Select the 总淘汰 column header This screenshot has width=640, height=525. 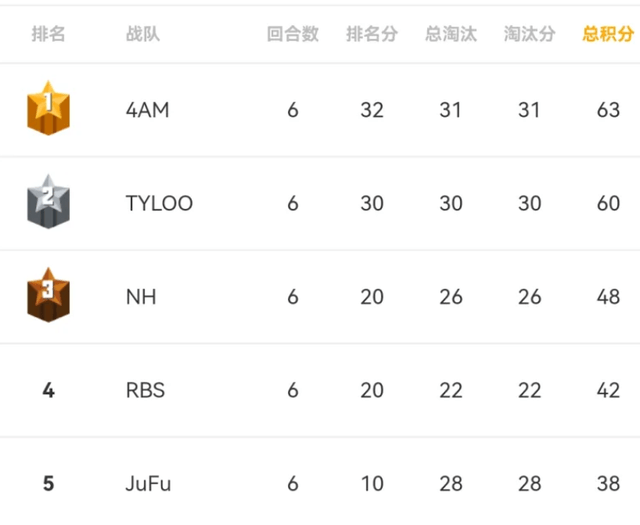[x=451, y=34]
